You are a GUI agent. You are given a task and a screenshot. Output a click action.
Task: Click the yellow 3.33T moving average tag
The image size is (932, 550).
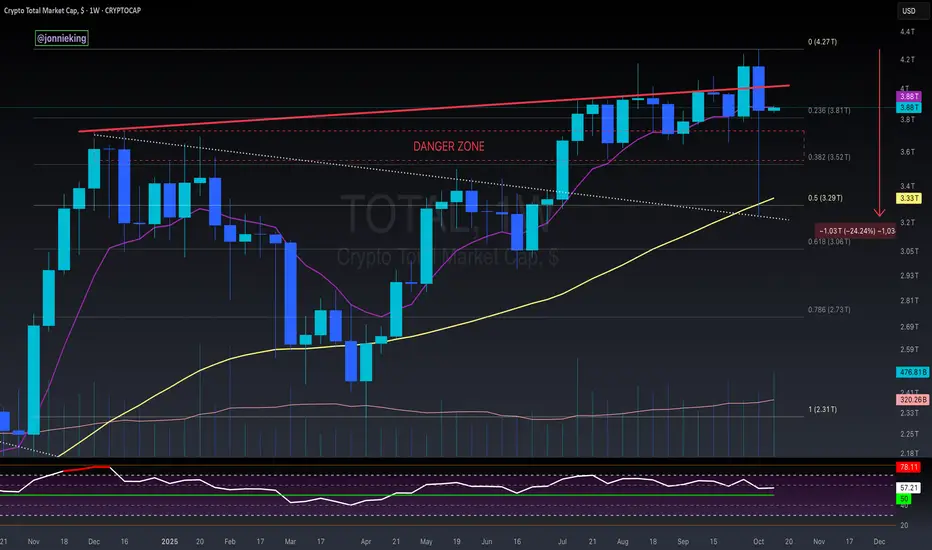click(x=909, y=199)
